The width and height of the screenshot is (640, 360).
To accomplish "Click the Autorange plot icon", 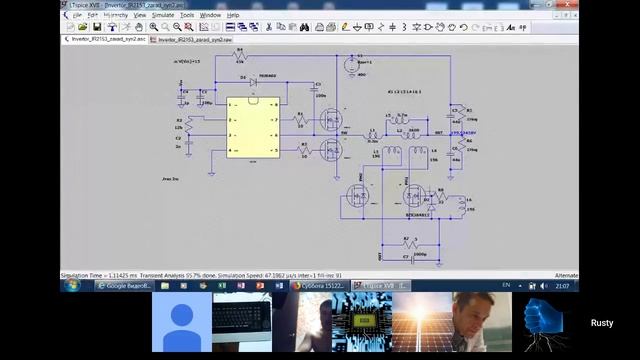I will [204, 27].
